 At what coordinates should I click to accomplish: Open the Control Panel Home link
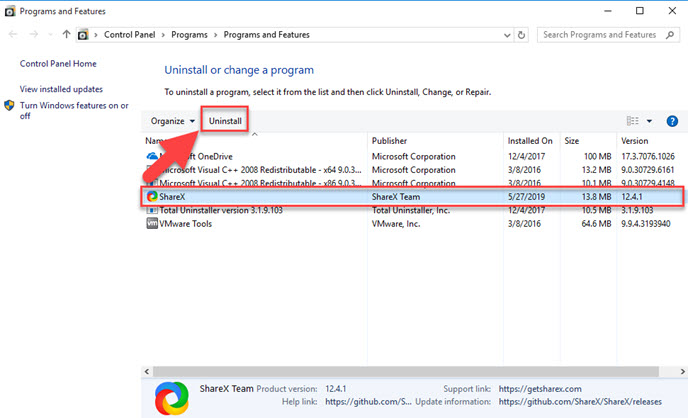[58, 64]
